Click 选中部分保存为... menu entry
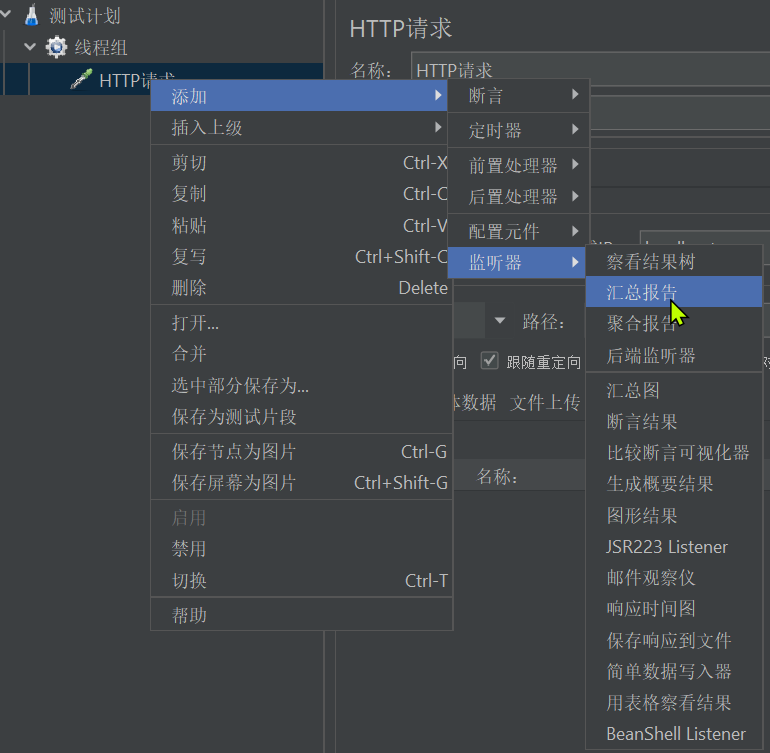 [x=302, y=386]
